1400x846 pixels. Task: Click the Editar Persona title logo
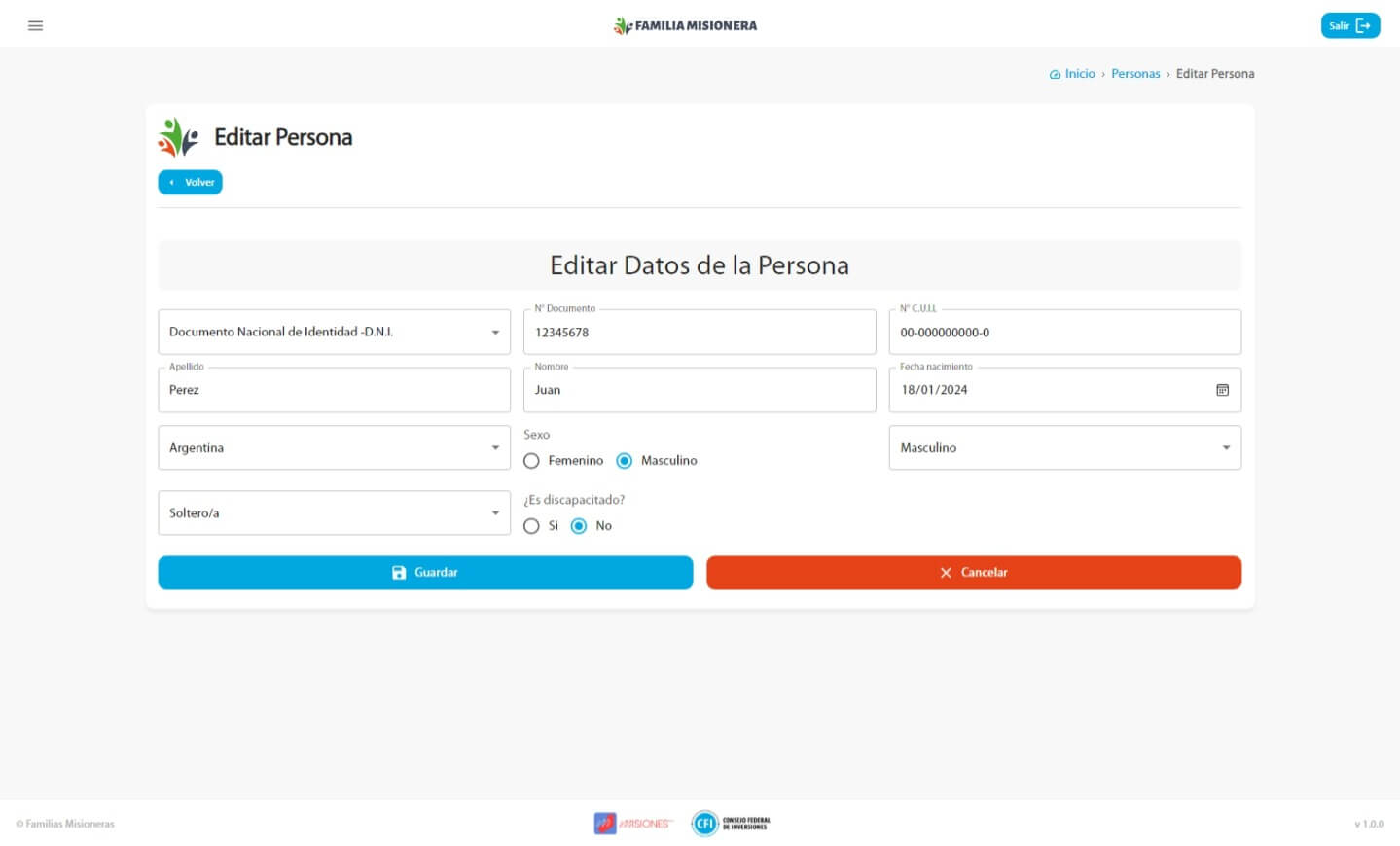(178, 137)
